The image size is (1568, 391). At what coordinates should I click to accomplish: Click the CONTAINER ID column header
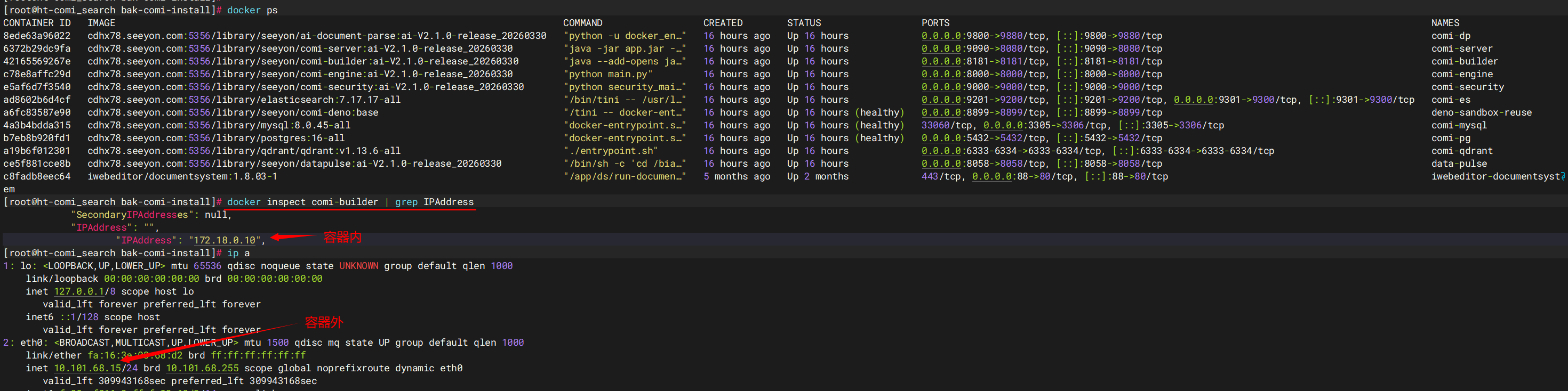click(36, 23)
